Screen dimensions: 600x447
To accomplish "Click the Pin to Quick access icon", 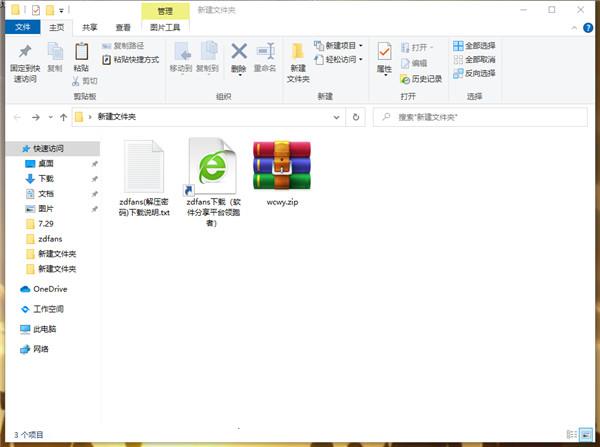I will point(25,51).
